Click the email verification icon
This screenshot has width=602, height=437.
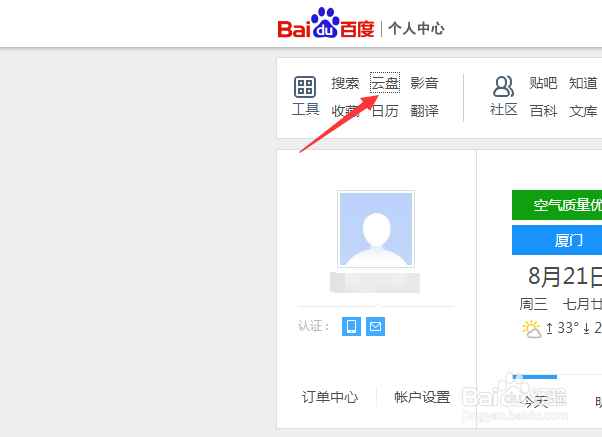pos(375,326)
